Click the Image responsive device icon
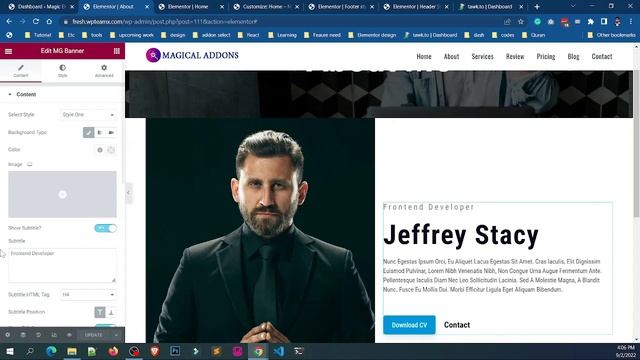Viewport: 640px width, 360px height. pos(29,164)
